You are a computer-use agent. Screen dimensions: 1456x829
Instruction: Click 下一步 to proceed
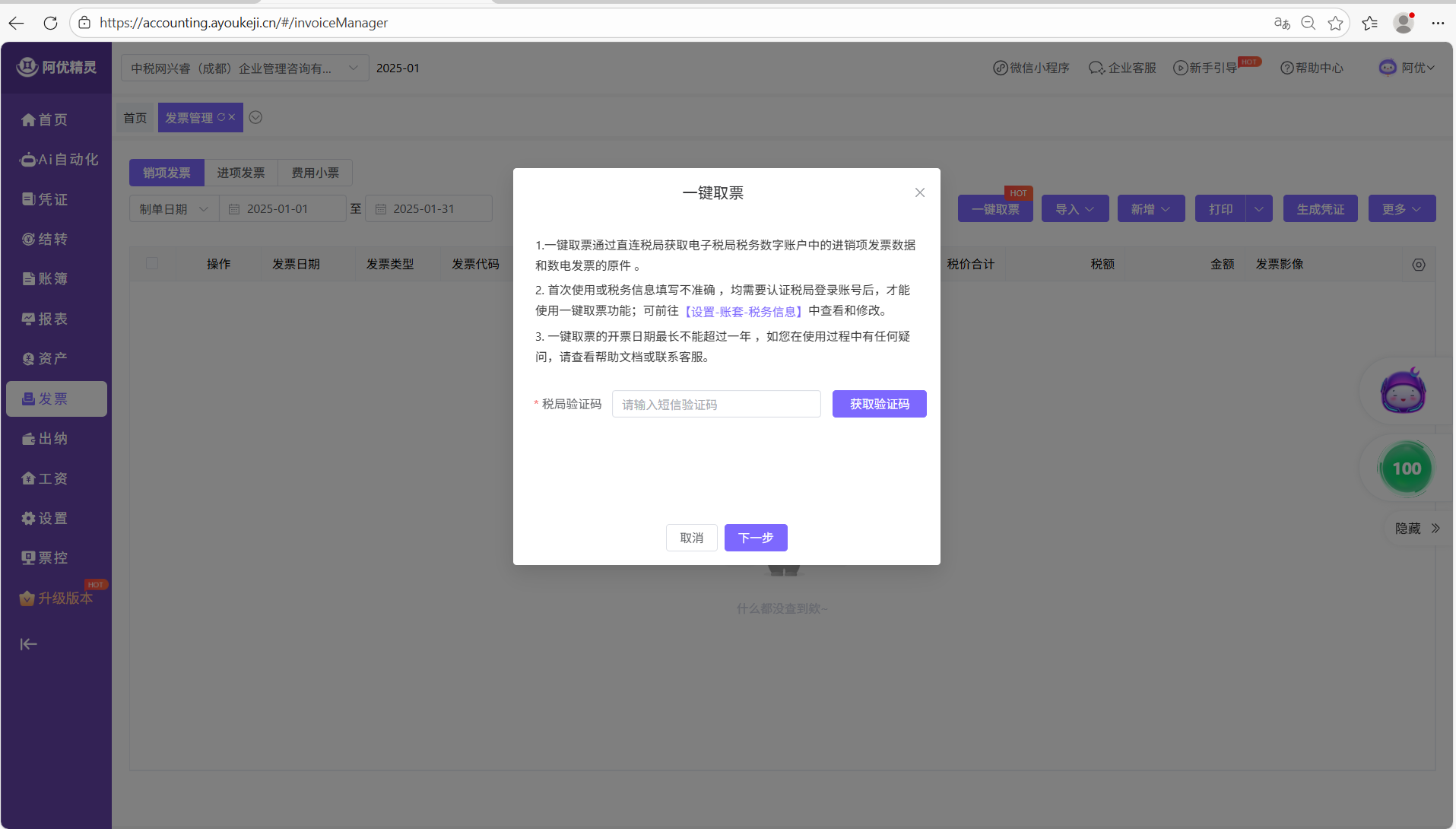coord(755,538)
